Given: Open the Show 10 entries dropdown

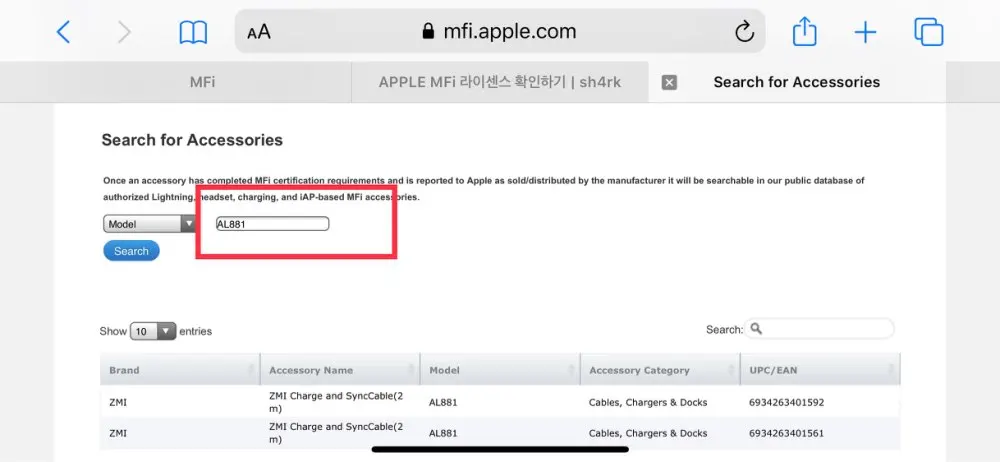Looking at the screenshot, I should [x=153, y=331].
